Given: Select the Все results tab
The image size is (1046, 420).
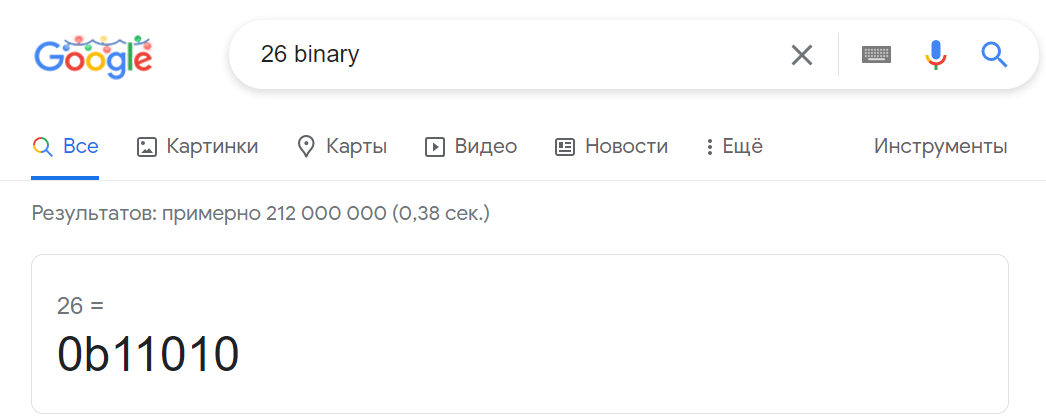Looking at the screenshot, I should click(x=66, y=147).
